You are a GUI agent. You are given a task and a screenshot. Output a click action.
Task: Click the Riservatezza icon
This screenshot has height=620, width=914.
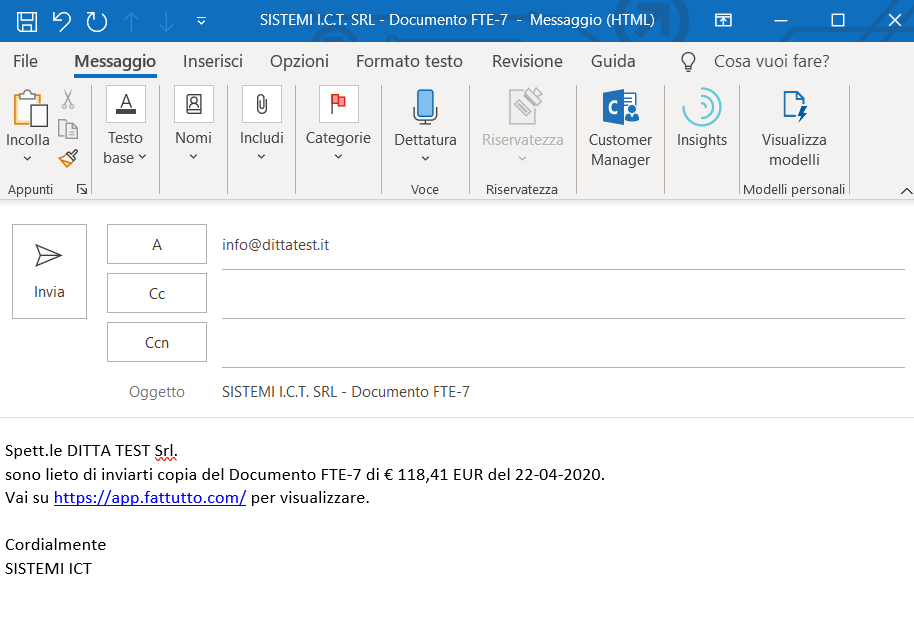pyautogui.click(x=525, y=106)
